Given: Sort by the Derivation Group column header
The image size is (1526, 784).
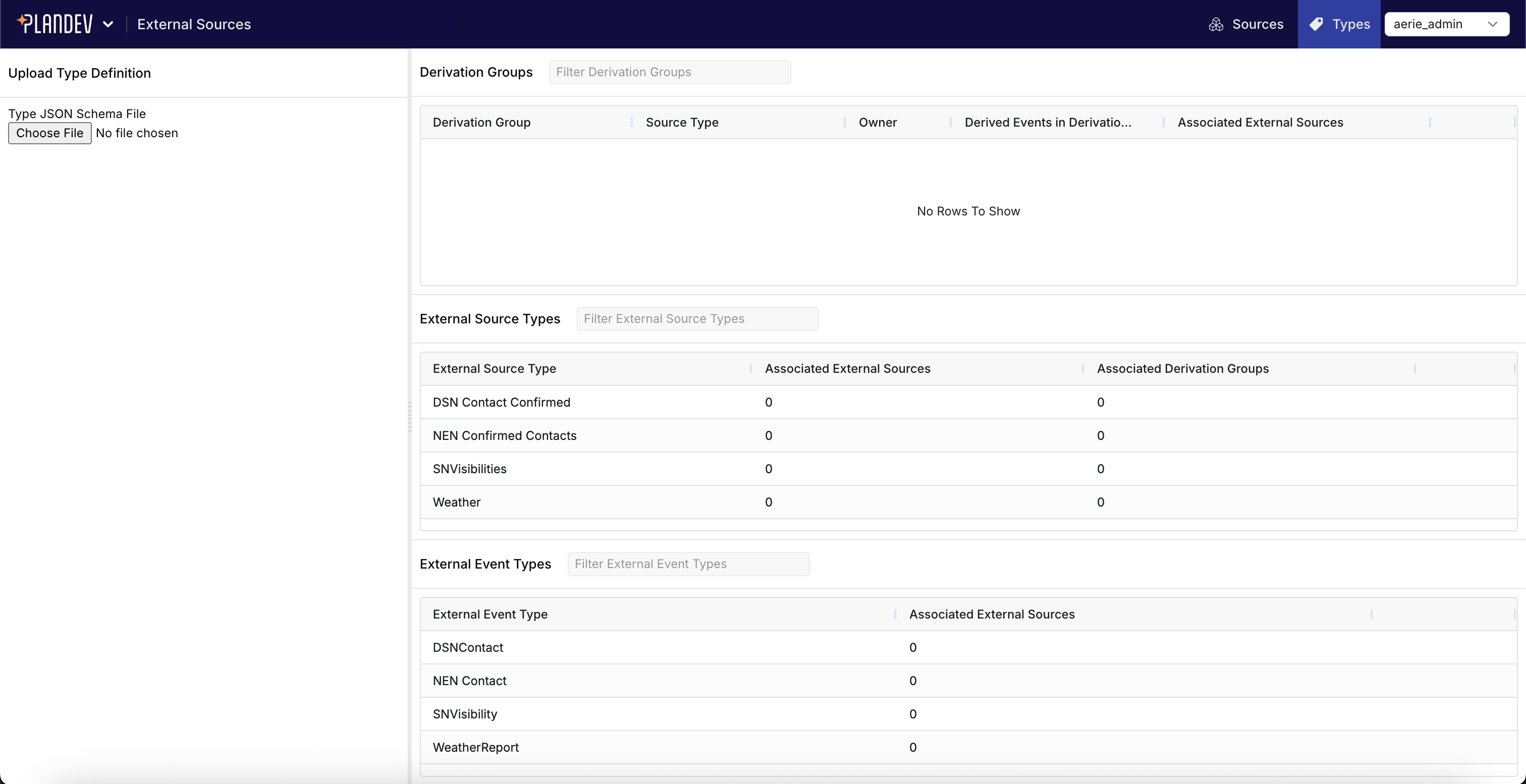Looking at the screenshot, I should [481, 123].
